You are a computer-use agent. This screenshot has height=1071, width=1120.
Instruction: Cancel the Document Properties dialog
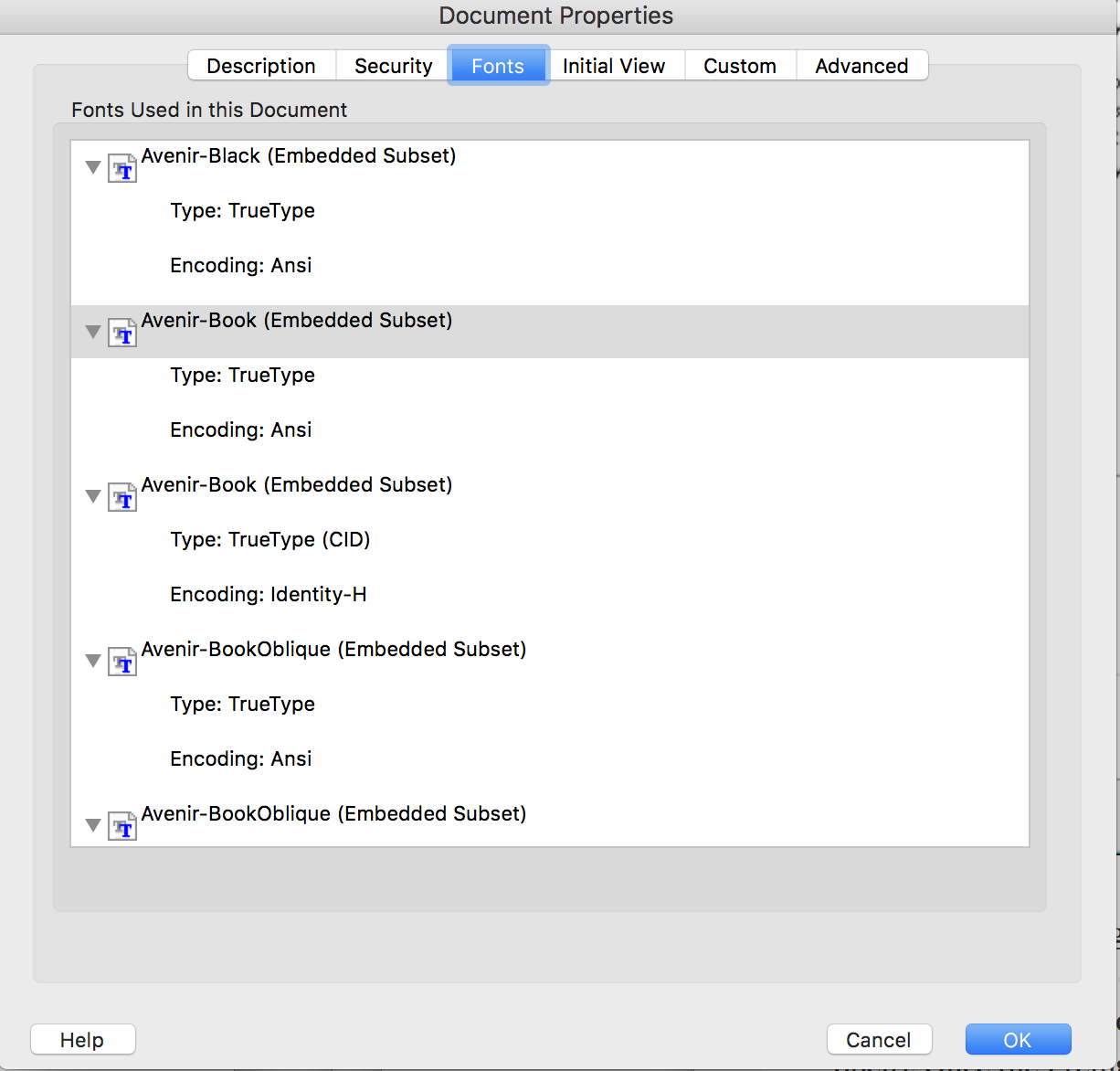click(x=879, y=1040)
